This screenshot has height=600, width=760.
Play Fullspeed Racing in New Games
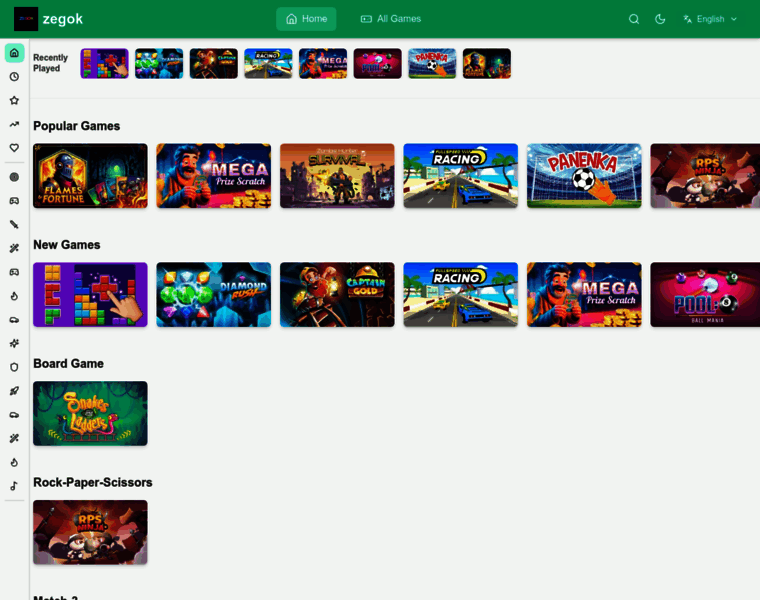pos(460,294)
